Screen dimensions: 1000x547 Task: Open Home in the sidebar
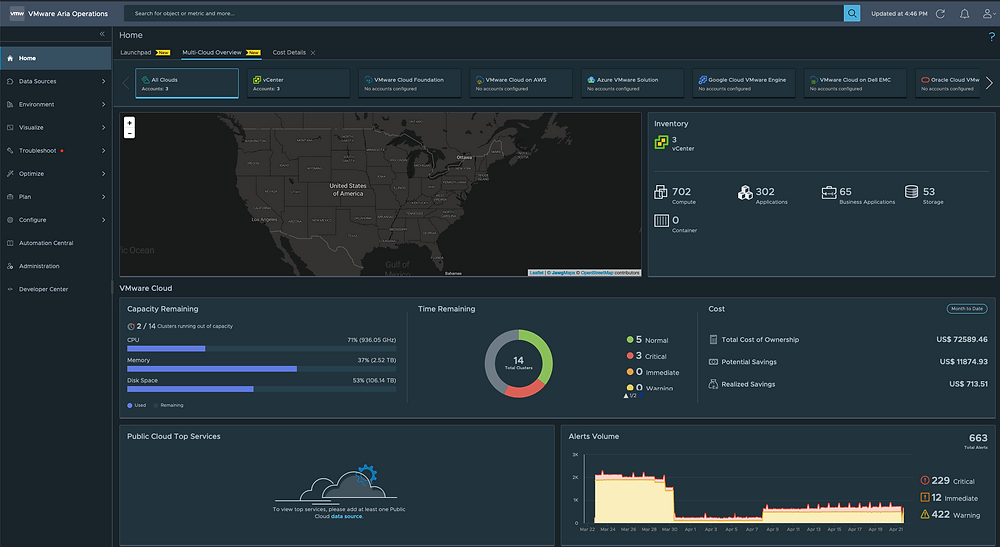pyautogui.click(x=55, y=58)
